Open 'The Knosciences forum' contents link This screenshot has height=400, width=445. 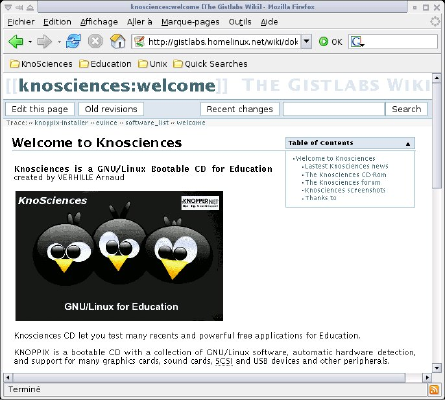343,183
